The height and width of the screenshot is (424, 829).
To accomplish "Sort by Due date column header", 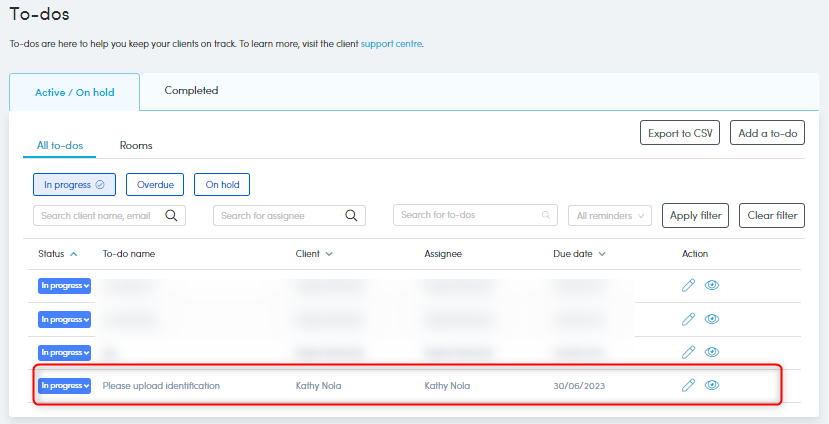I will (579, 254).
